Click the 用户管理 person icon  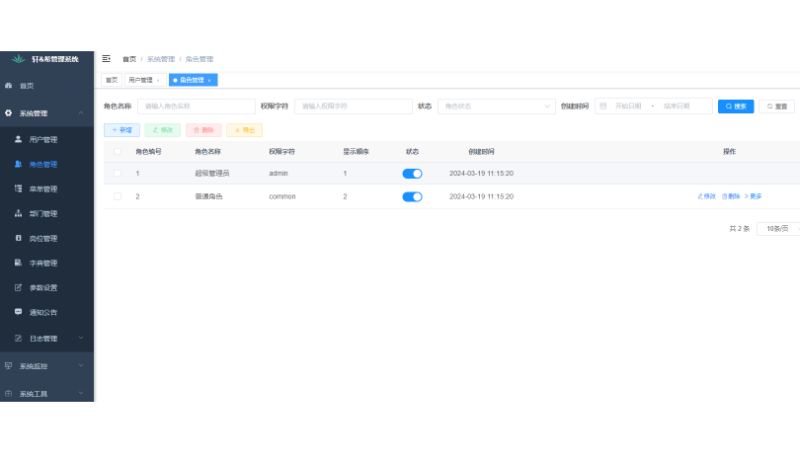point(18,139)
